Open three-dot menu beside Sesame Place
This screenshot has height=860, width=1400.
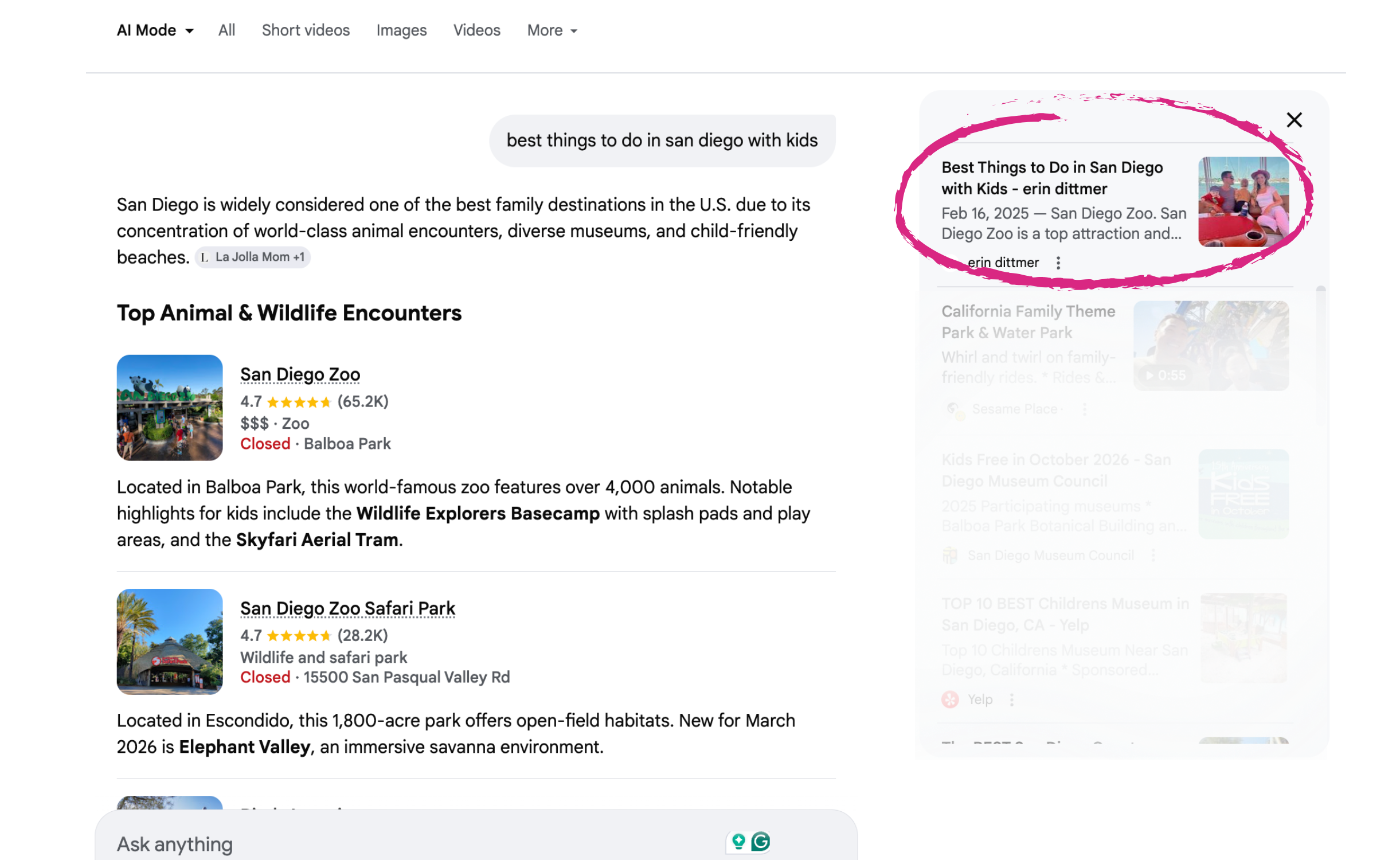pos(1084,409)
